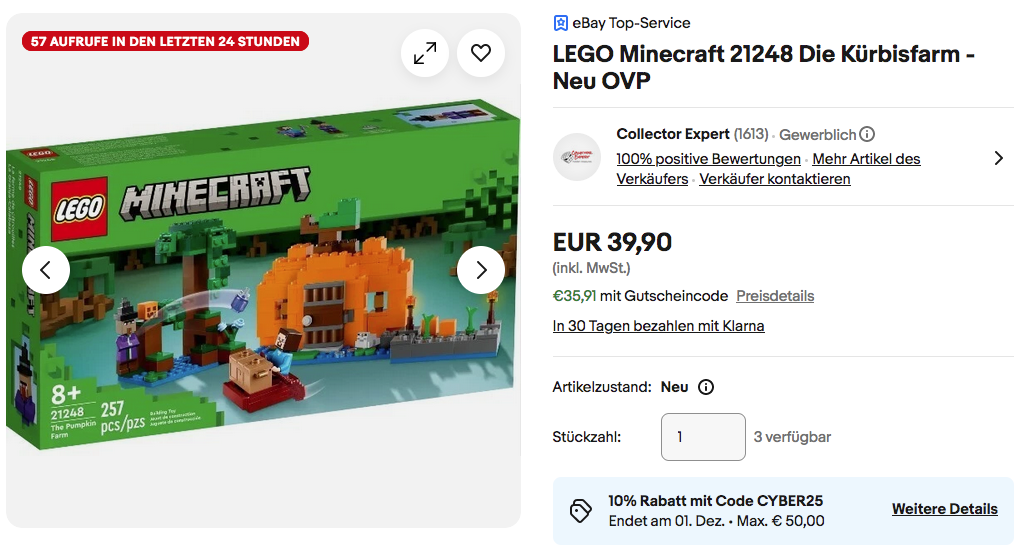Expand seller details with right chevron

coord(998,158)
